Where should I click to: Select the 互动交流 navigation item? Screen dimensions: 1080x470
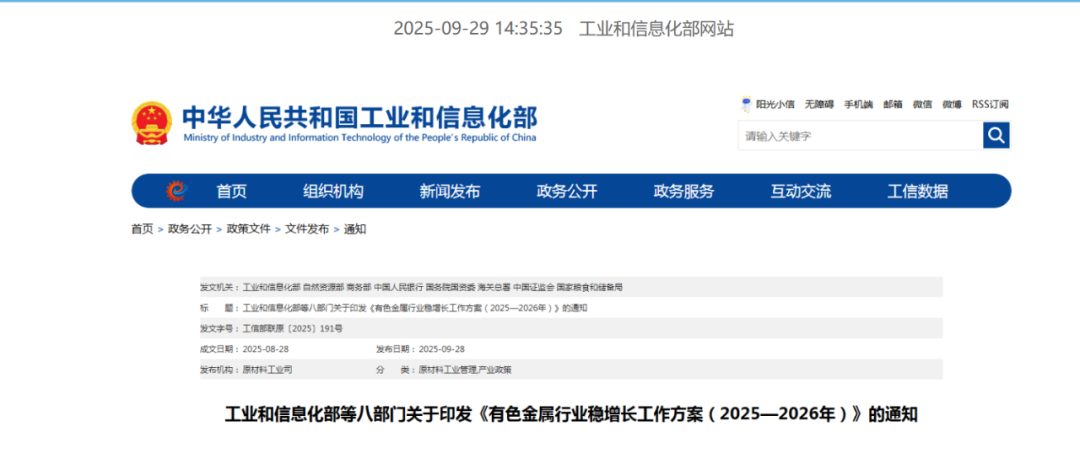801,191
